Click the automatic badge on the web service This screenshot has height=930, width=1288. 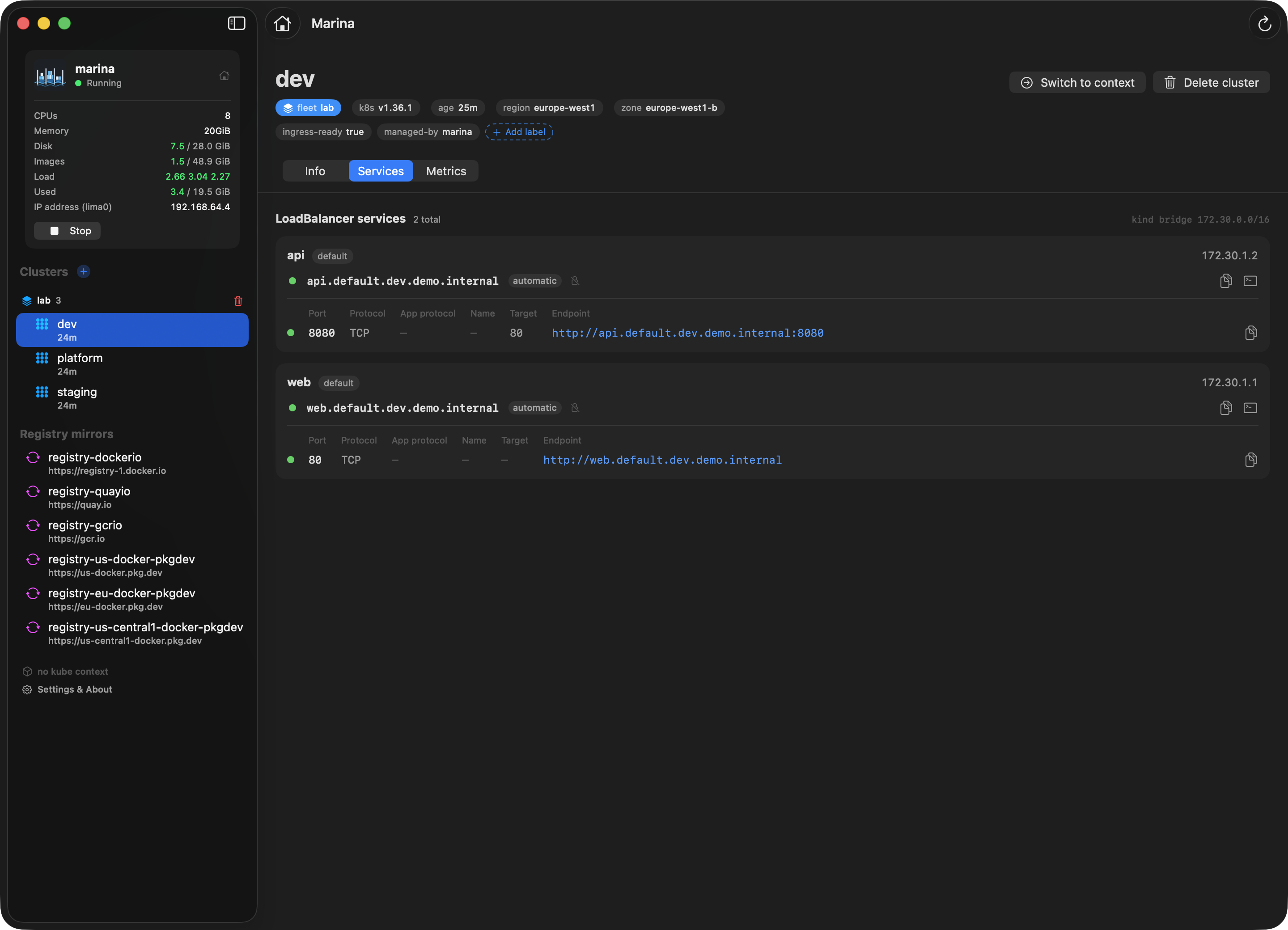pos(534,408)
